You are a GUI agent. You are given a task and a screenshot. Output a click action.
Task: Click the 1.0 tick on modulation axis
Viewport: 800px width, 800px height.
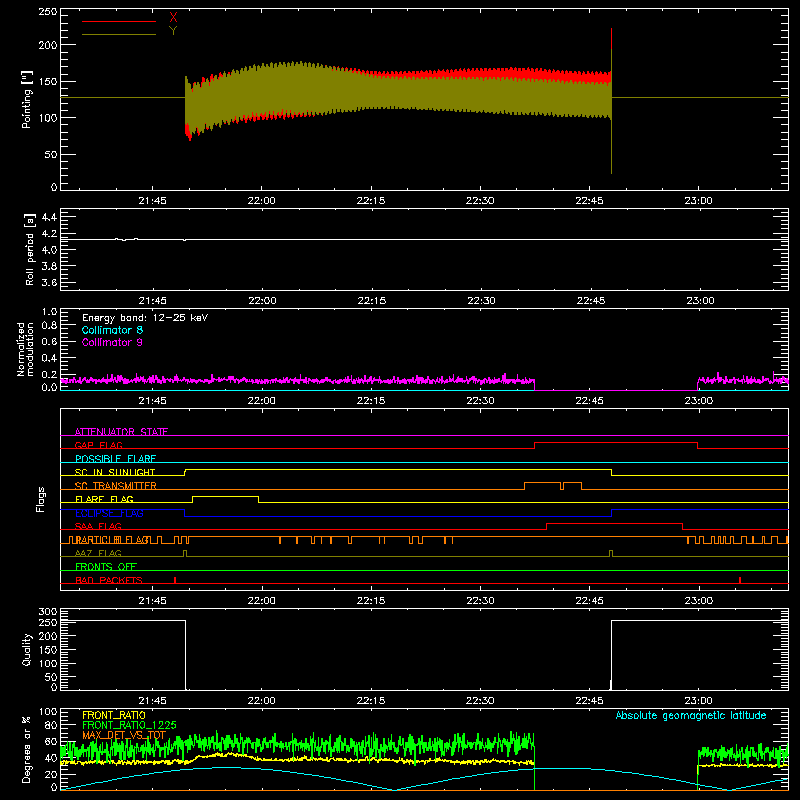49,312
